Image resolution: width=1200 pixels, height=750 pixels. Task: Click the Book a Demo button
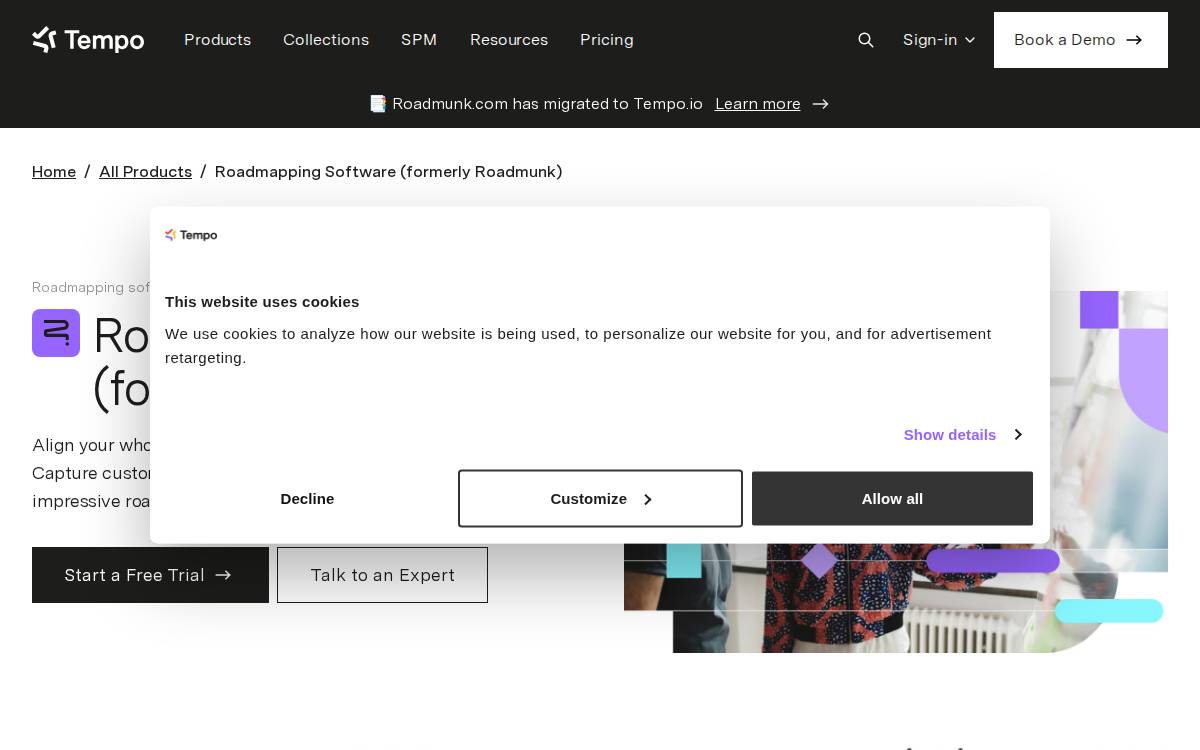[1081, 40]
